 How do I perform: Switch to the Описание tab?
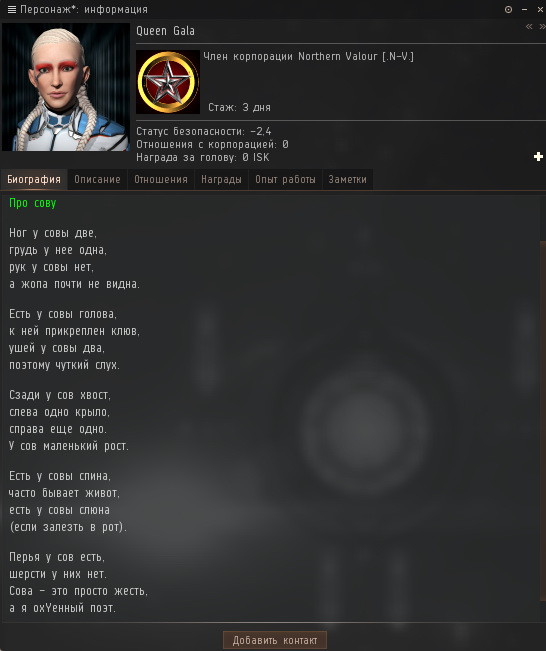pos(97,179)
